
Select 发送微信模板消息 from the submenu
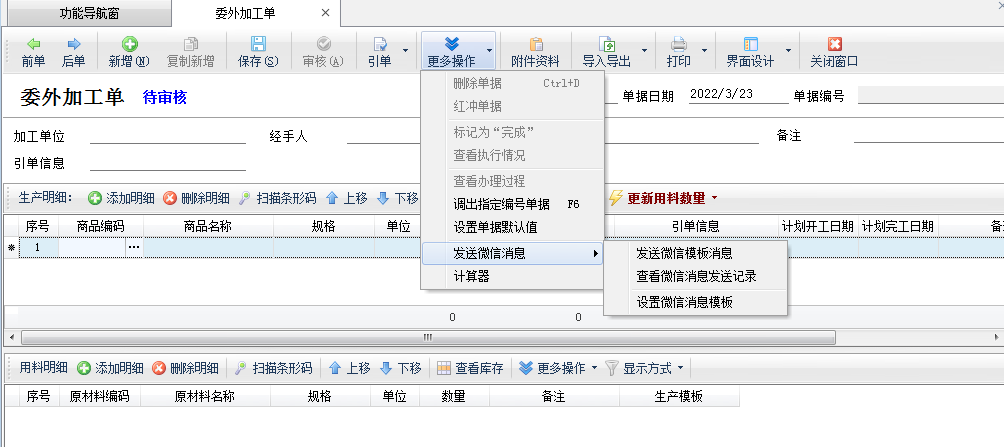(x=684, y=253)
